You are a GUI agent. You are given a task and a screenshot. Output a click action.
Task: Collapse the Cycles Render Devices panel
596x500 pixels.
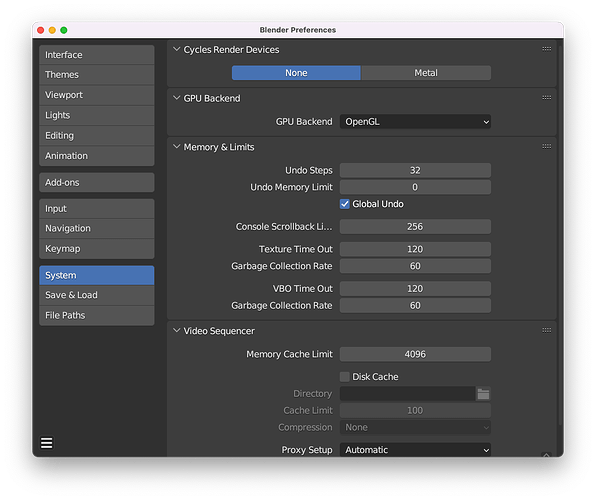[176, 49]
